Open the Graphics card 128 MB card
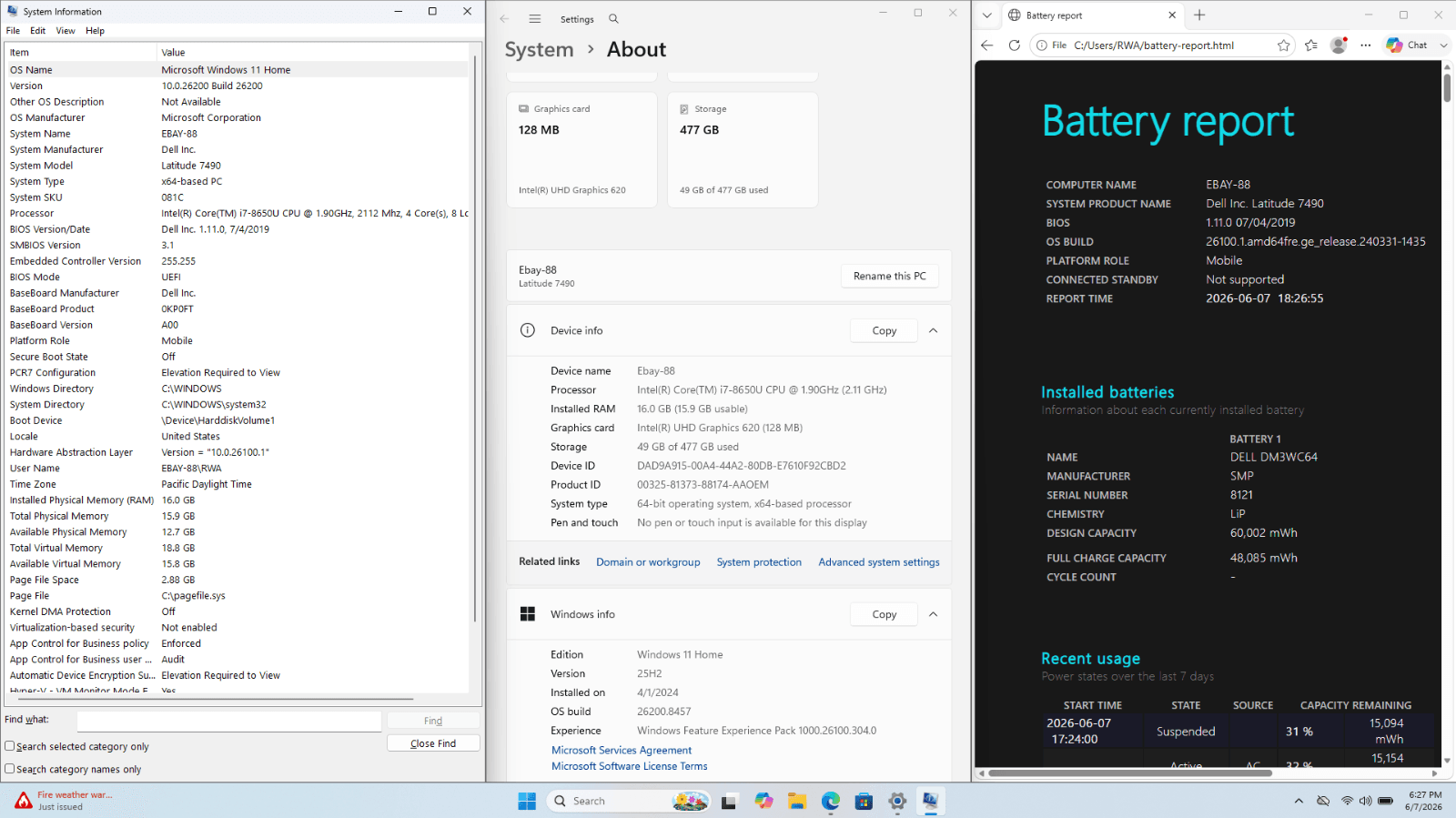 click(x=581, y=150)
